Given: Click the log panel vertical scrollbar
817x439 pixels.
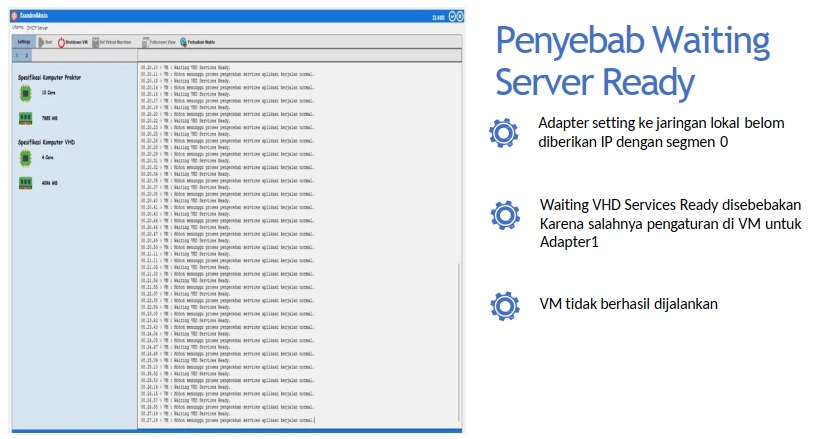Looking at the screenshot, I should click(459, 341).
